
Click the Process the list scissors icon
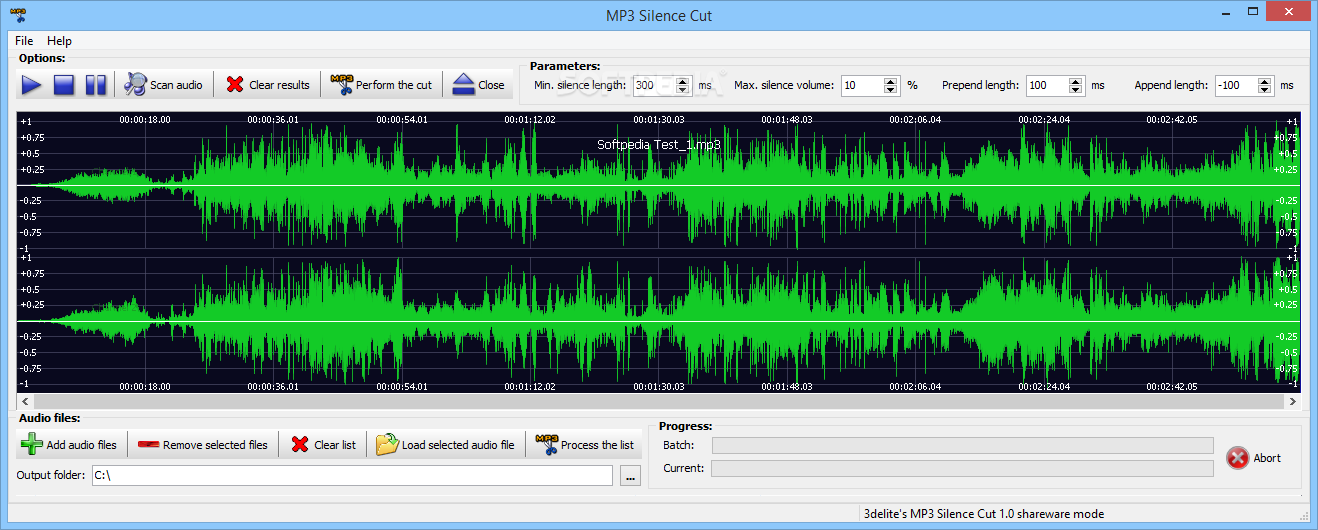(546, 445)
